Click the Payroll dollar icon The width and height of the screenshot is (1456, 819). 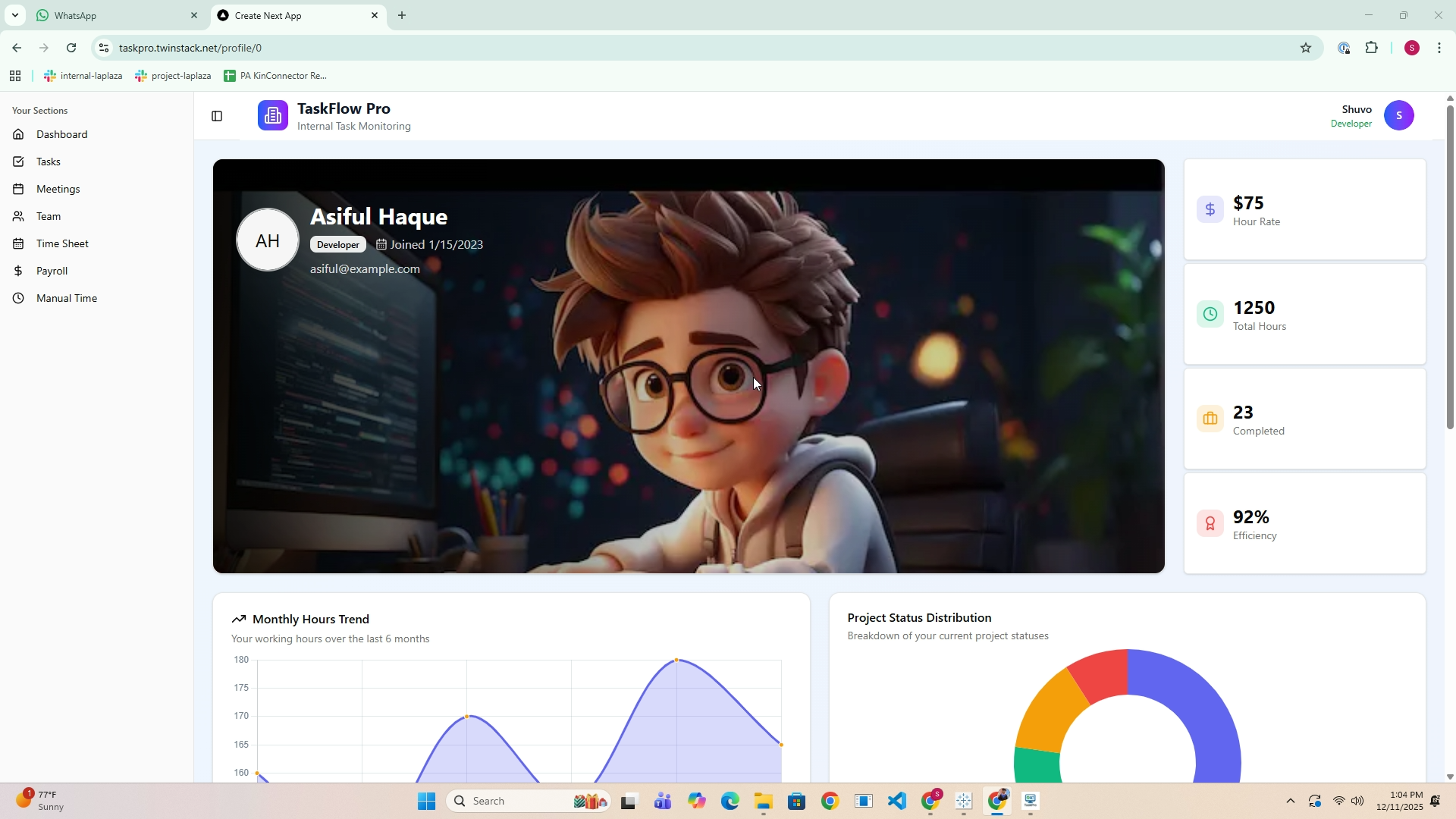click(x=19, y=271)
